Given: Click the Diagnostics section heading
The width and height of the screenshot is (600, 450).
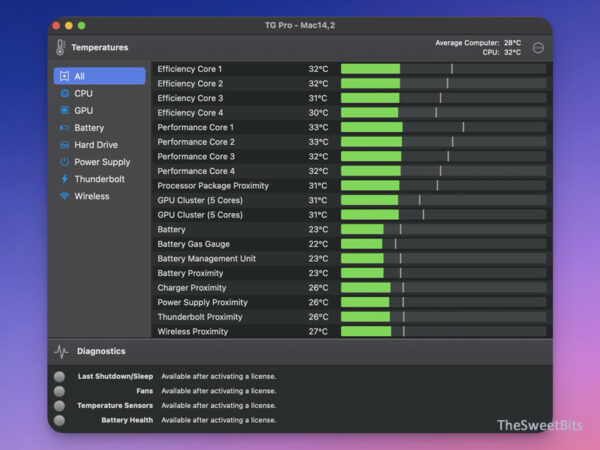Looking at the screenshot, I should coord(101,351).
